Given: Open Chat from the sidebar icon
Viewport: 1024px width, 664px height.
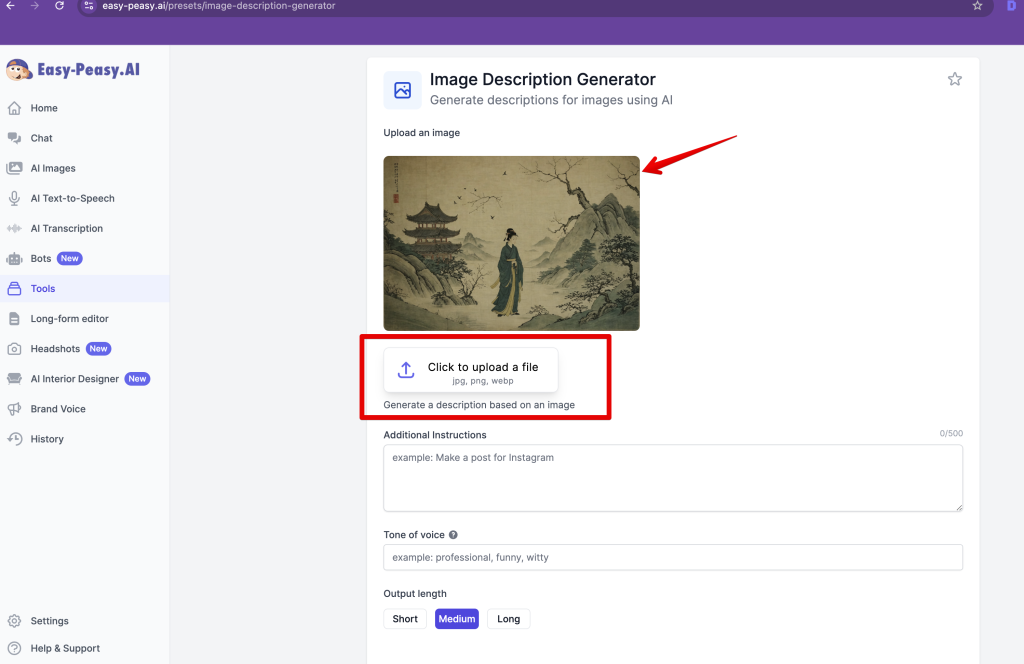Looking at the screenshot, I should (14, 138).
